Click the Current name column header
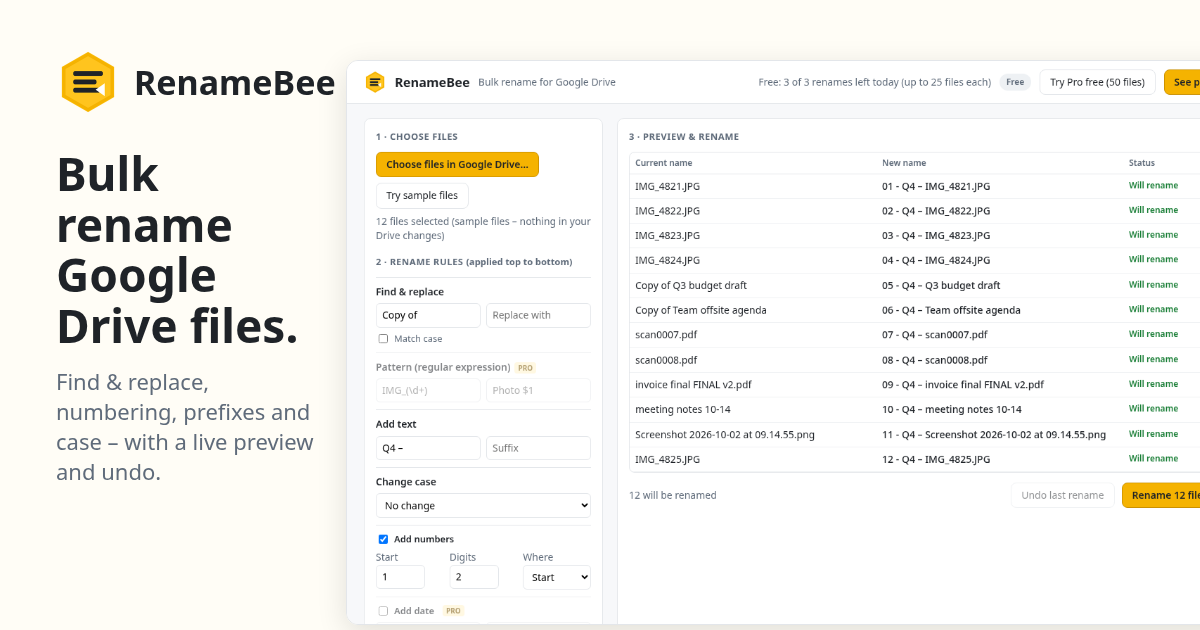 click(x=663, y=163)
